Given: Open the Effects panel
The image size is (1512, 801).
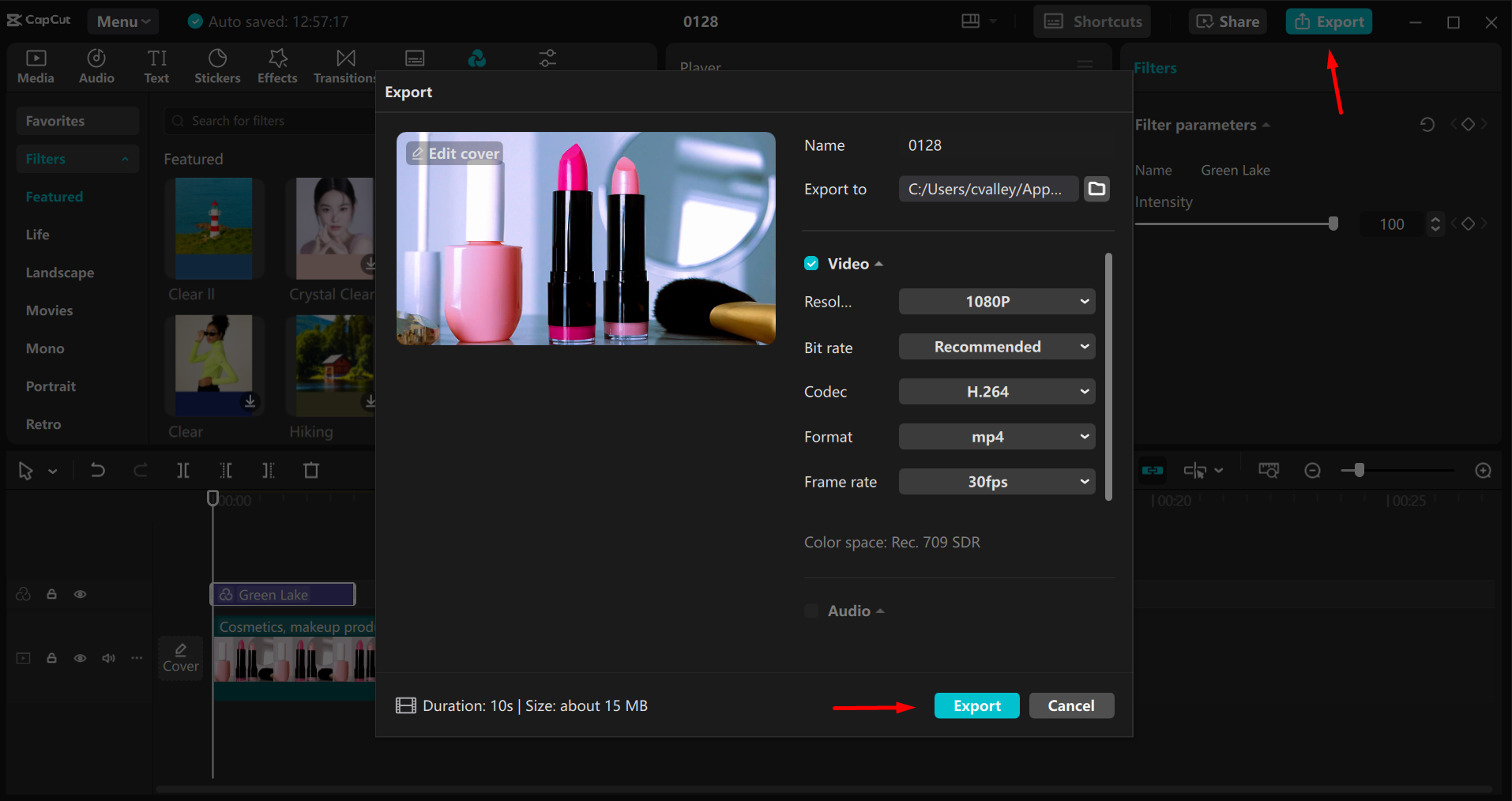Looking at the screenshot, I should 276,66.
